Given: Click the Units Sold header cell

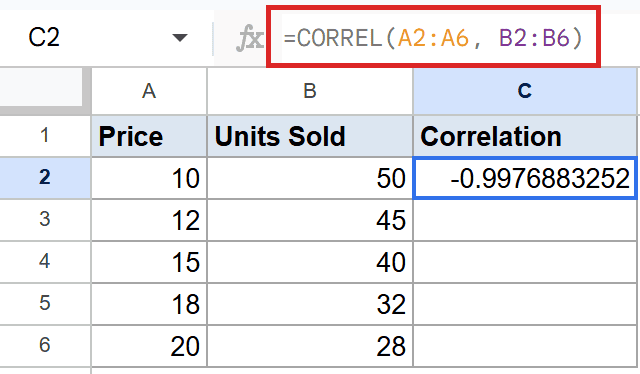Looking at the screenshot, I should pos(310,136).
